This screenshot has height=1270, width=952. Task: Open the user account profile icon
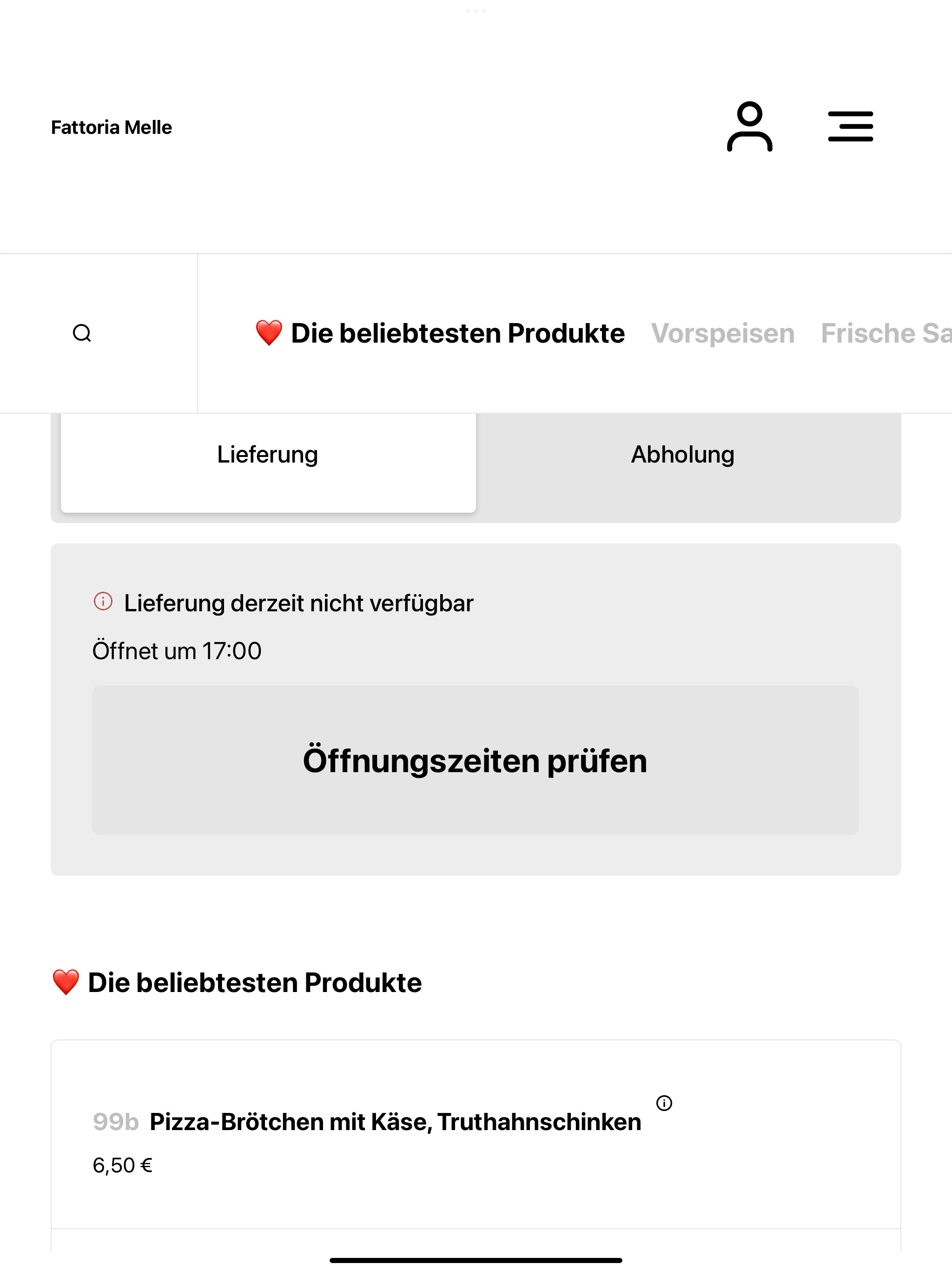coord(749,127)
